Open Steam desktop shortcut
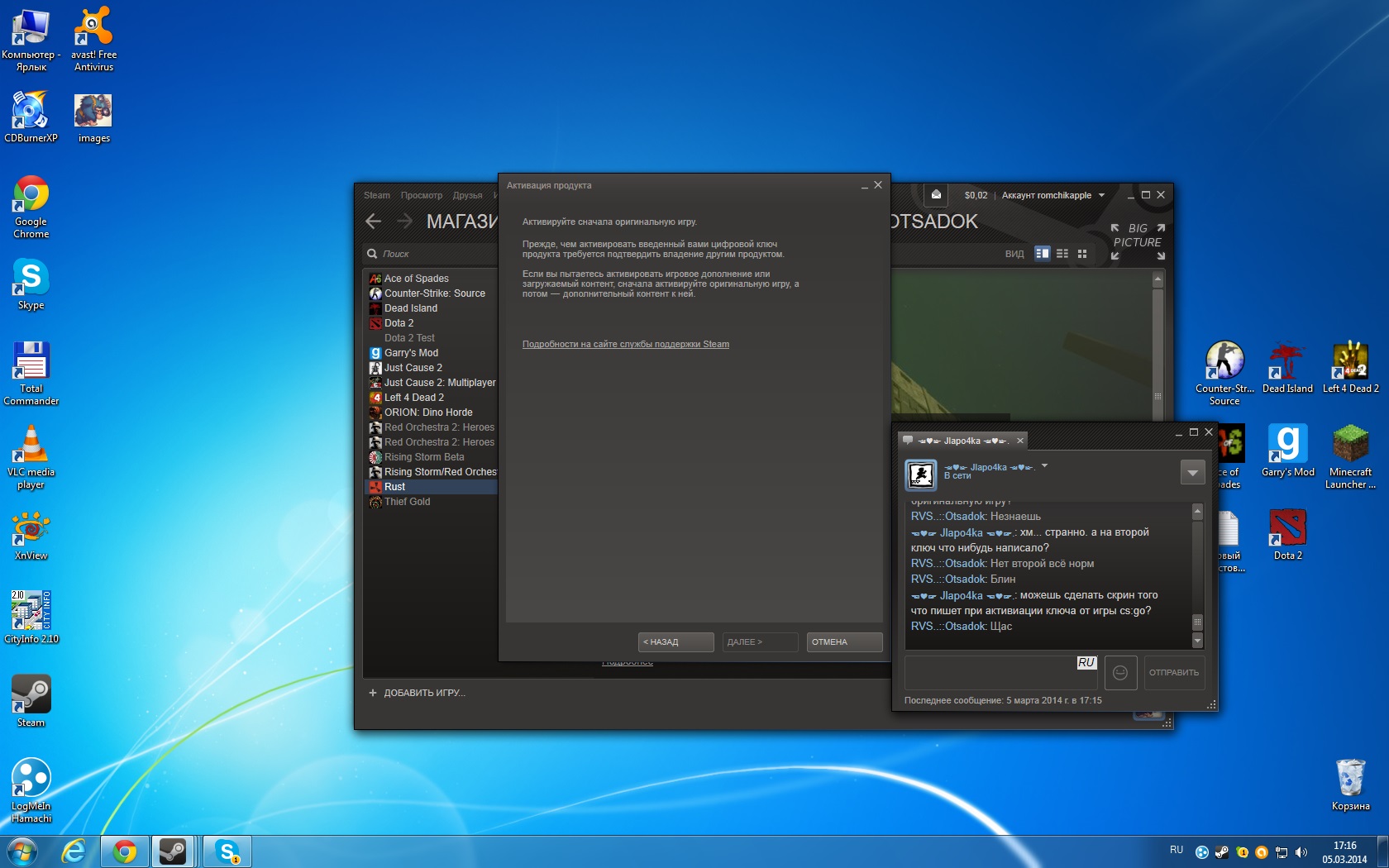This screenshot has width=1389, height=868. tap(31, 701)
